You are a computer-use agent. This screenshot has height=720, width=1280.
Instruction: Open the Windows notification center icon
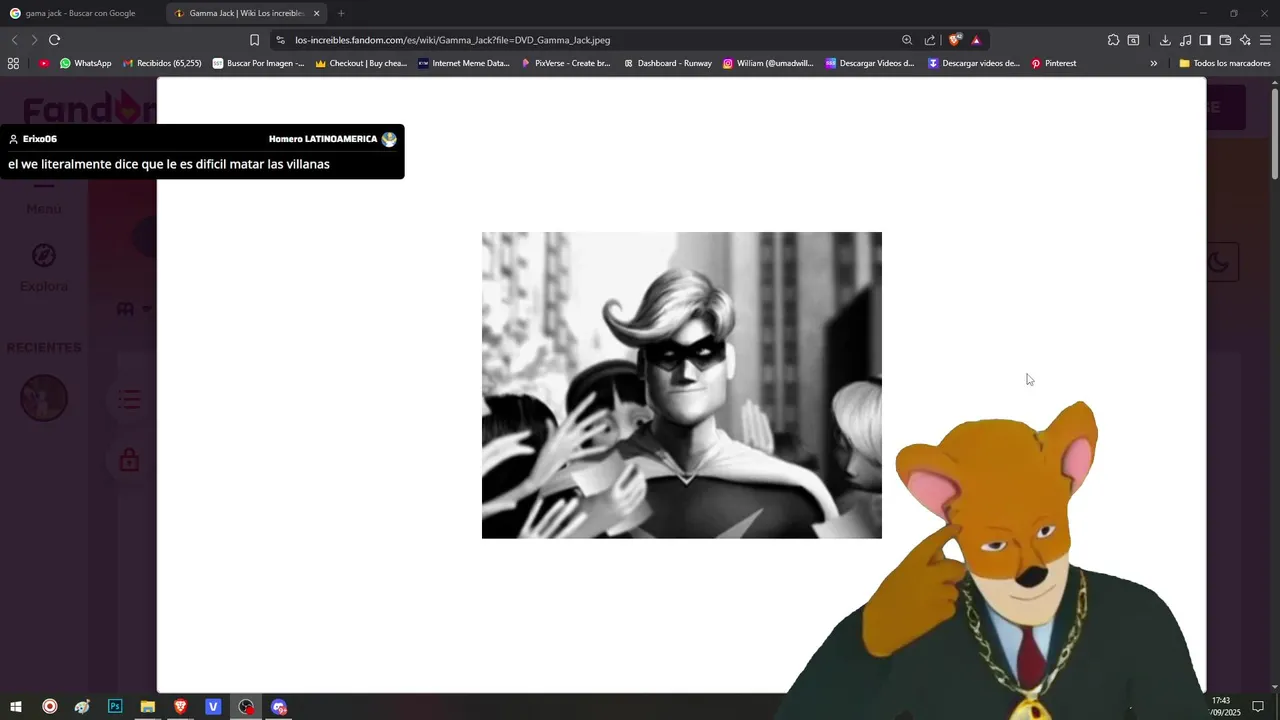(x=1258, y=707)
